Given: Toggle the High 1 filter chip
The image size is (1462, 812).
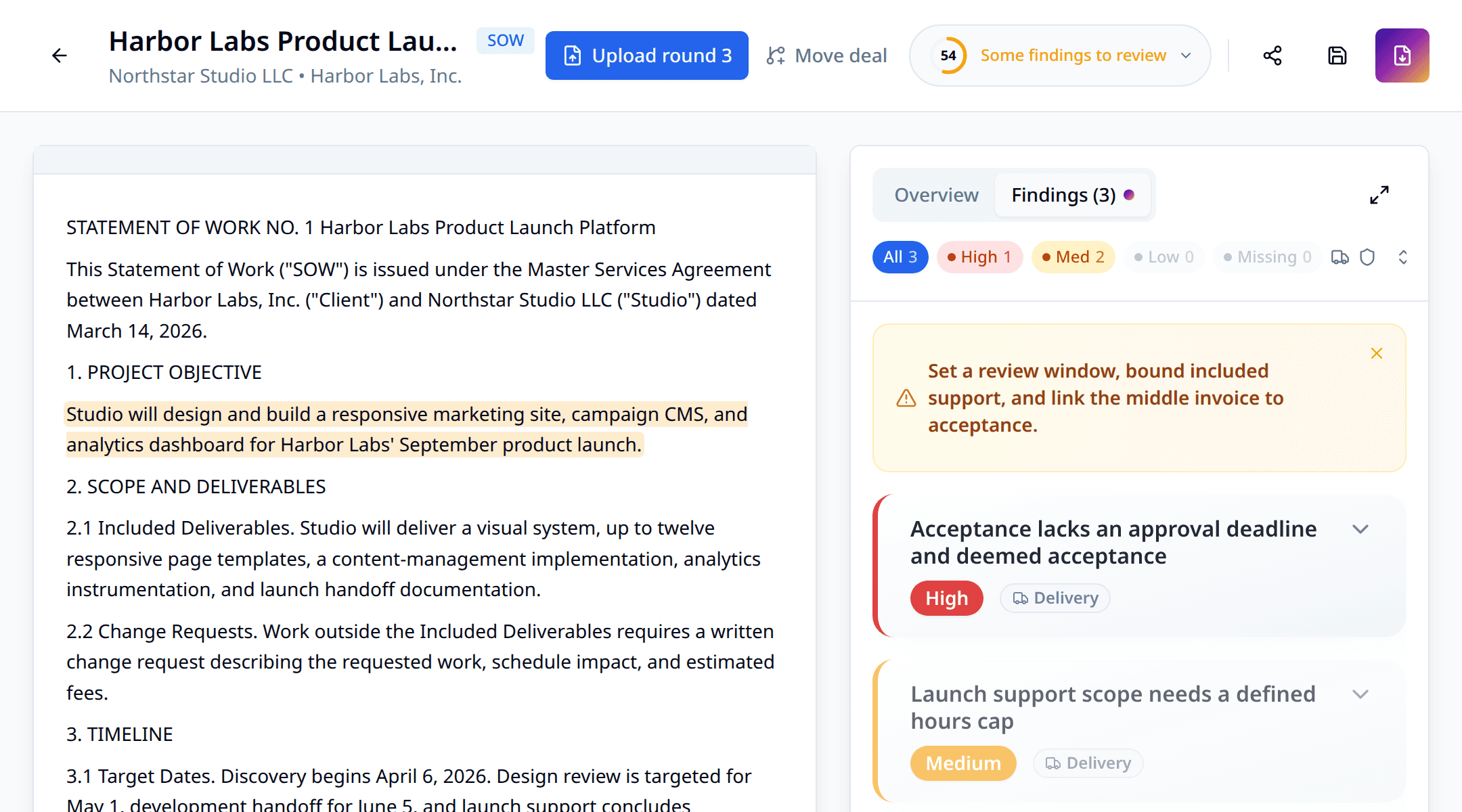Looking at the screenshot, I should (x=979, y=257).
